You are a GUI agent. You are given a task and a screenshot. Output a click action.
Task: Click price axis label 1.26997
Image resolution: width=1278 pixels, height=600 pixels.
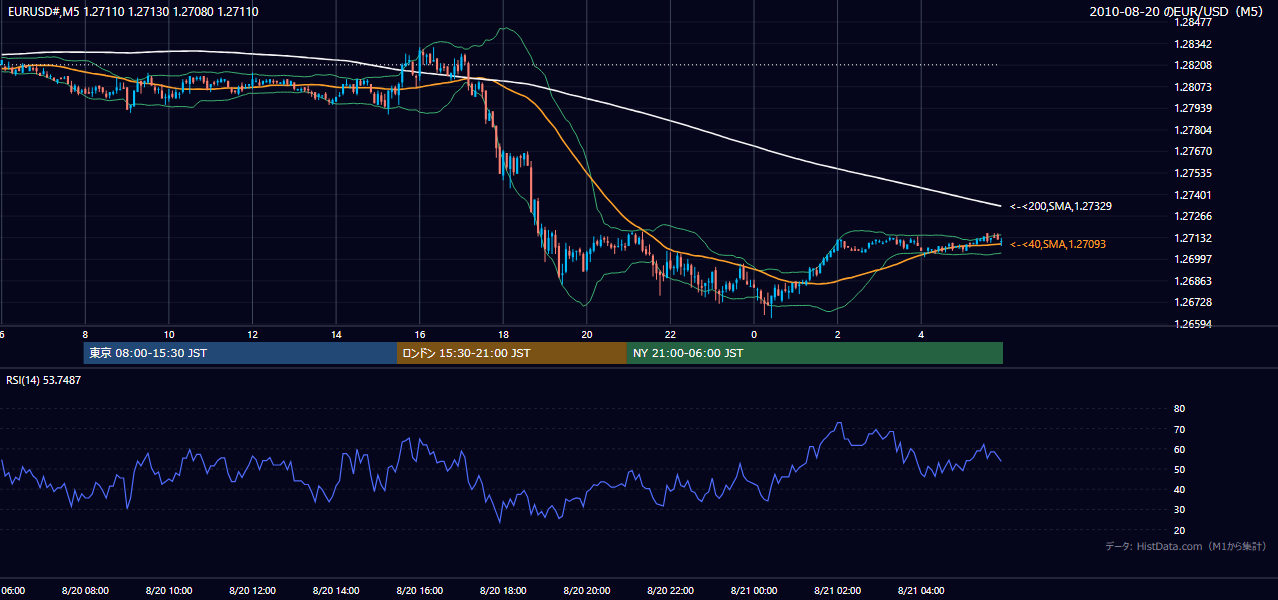[1193, 259]
